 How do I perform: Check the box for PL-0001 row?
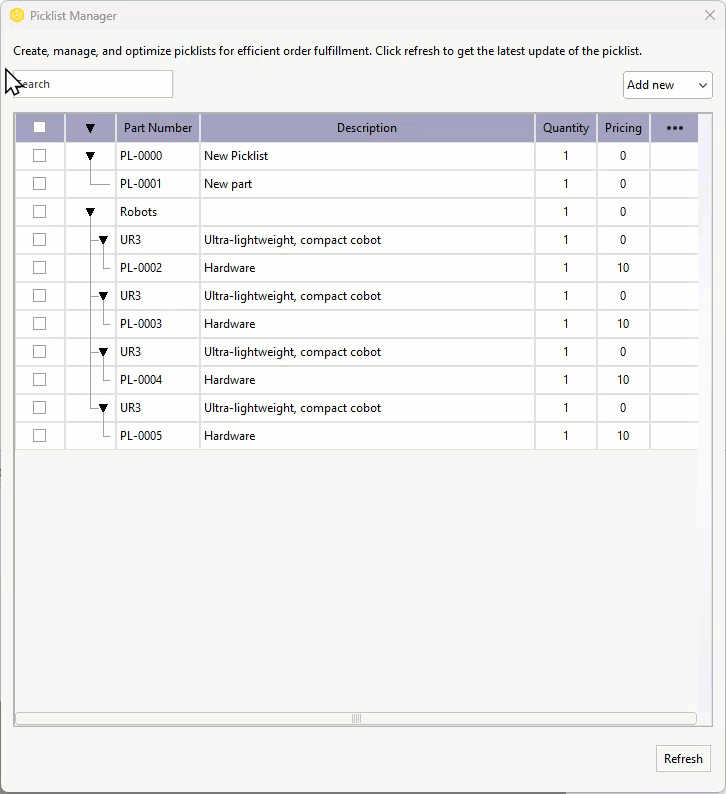[39, 183]
